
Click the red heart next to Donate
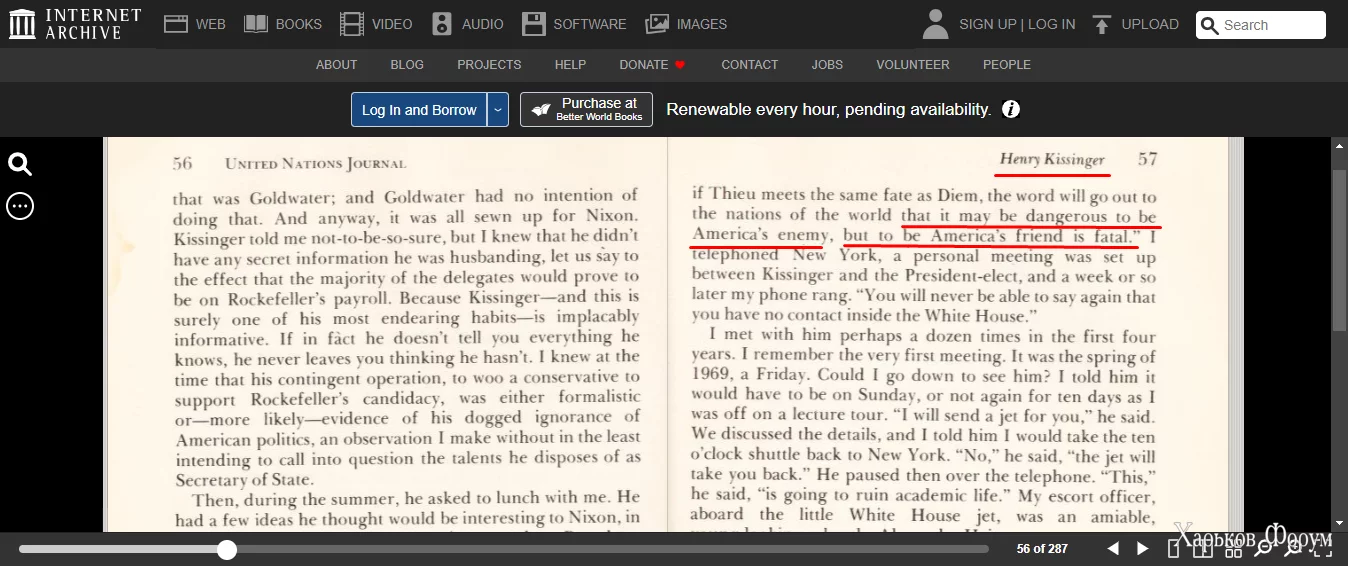point(680,65)
